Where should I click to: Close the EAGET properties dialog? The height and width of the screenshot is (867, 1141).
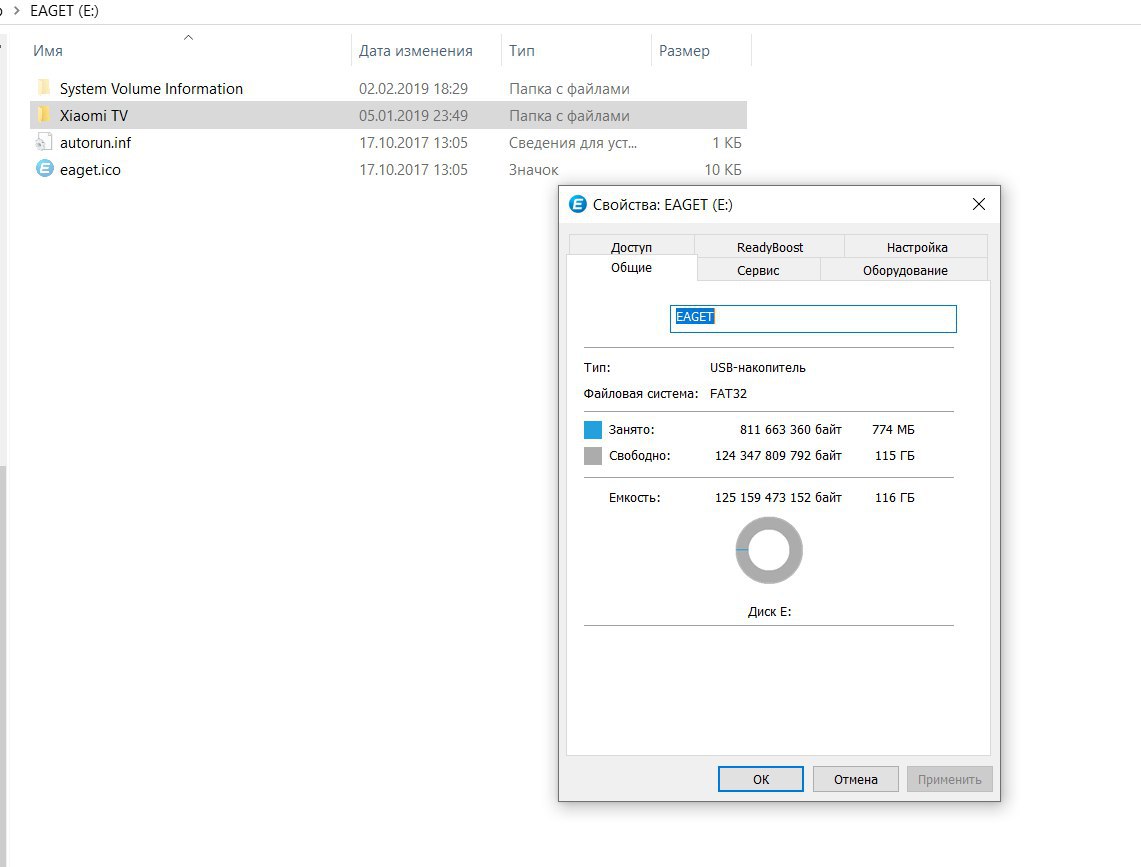[979, 205]
